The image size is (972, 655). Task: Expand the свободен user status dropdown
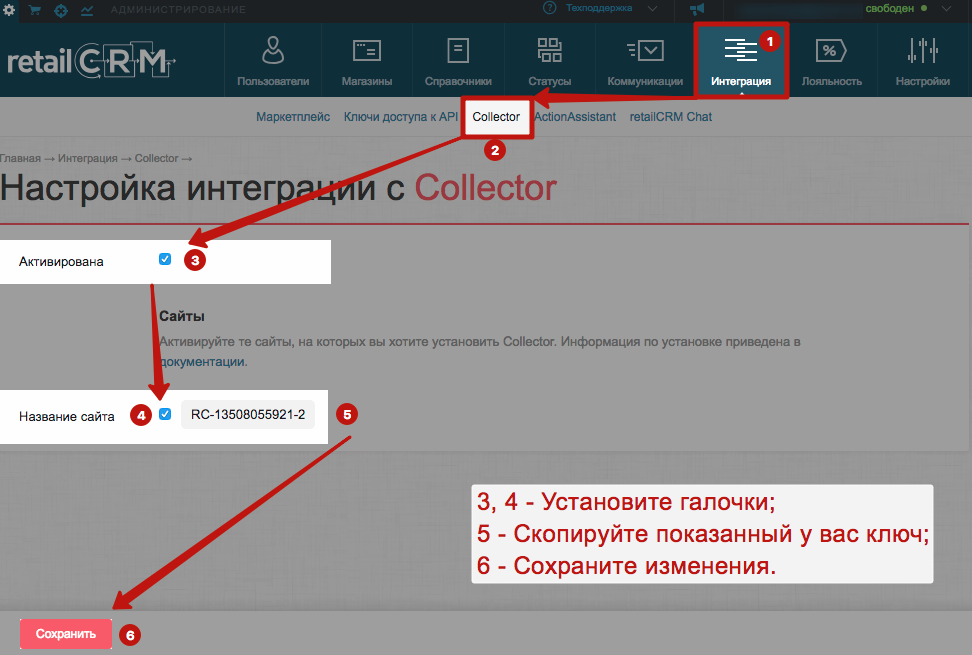click(x=946, y=9)
